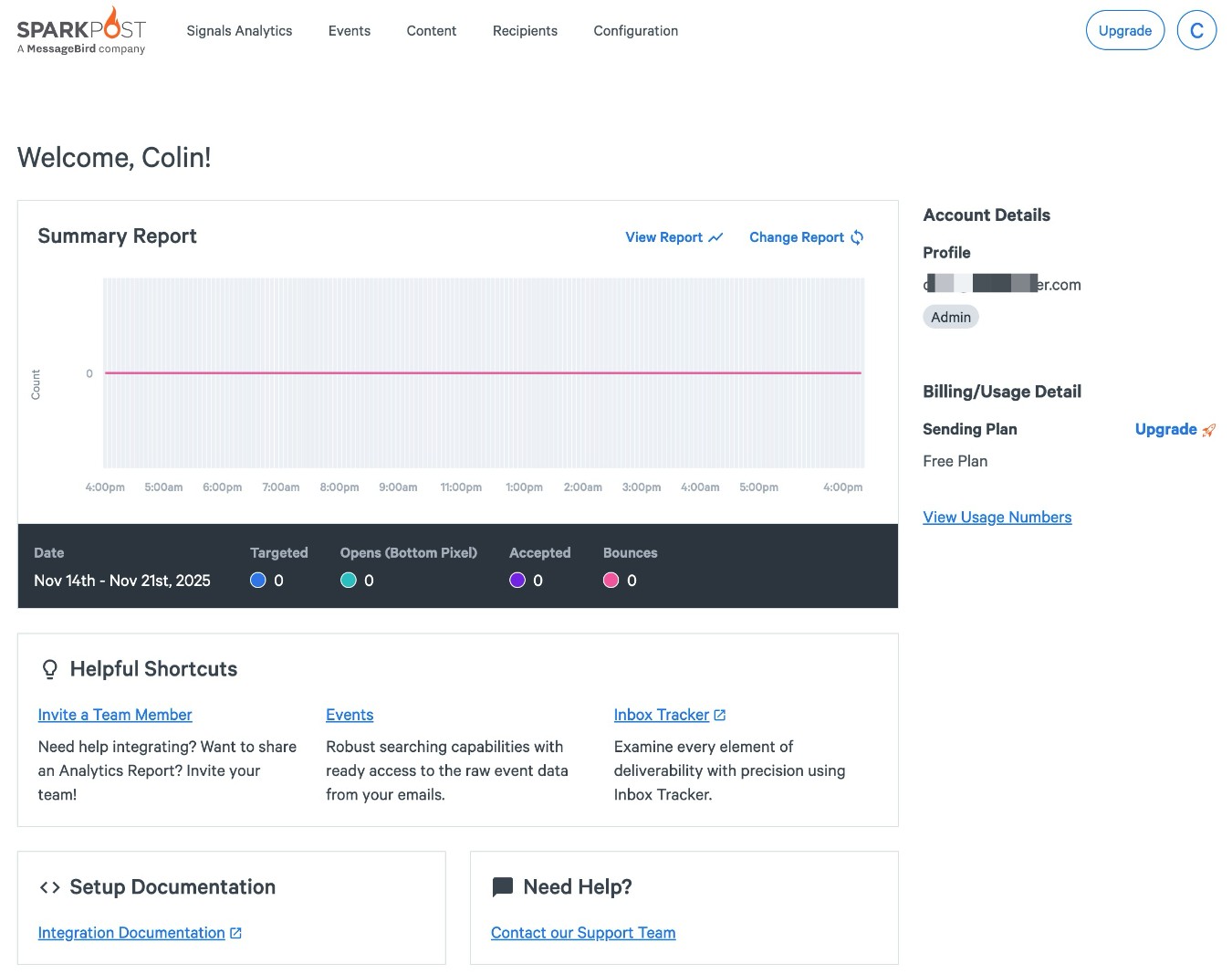This screenshot has width=1232, height=974.
Task: Click the chat bubble icon by Need Help
Action: pyautogui.click(x=502, y=887)
